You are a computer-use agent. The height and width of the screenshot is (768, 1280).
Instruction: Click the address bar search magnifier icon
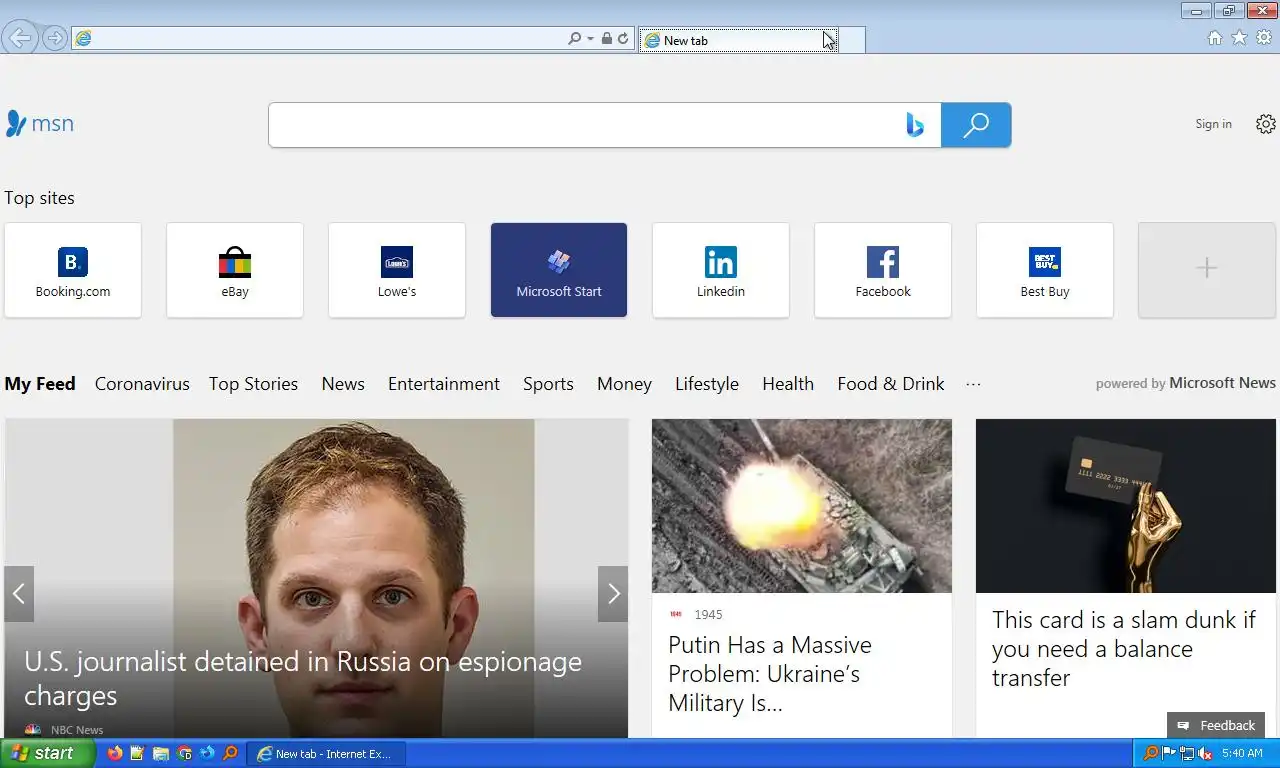coord(574,39)
